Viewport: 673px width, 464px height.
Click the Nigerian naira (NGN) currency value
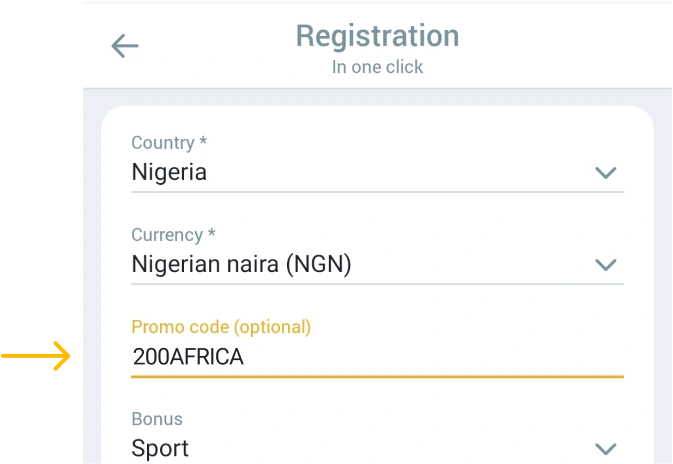point(241,264)
